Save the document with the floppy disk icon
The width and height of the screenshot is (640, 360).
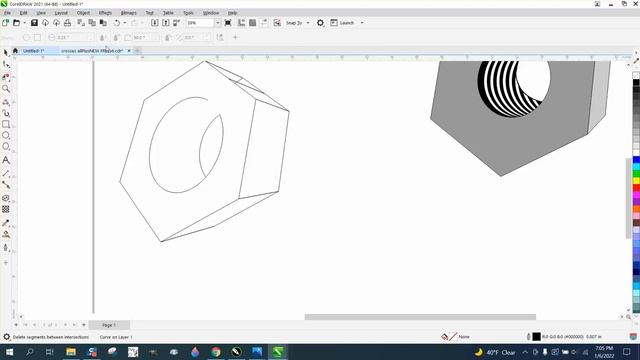click(x=34, y=23)
